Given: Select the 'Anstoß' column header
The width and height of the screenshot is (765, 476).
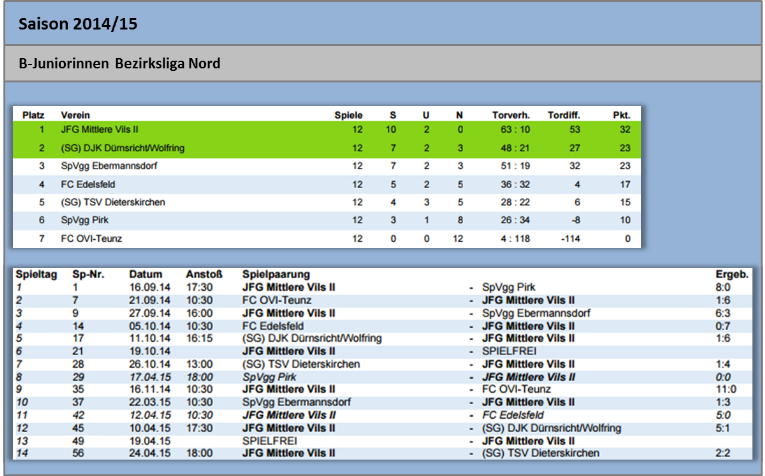Looking at the screenshot, I should [204, 274].
